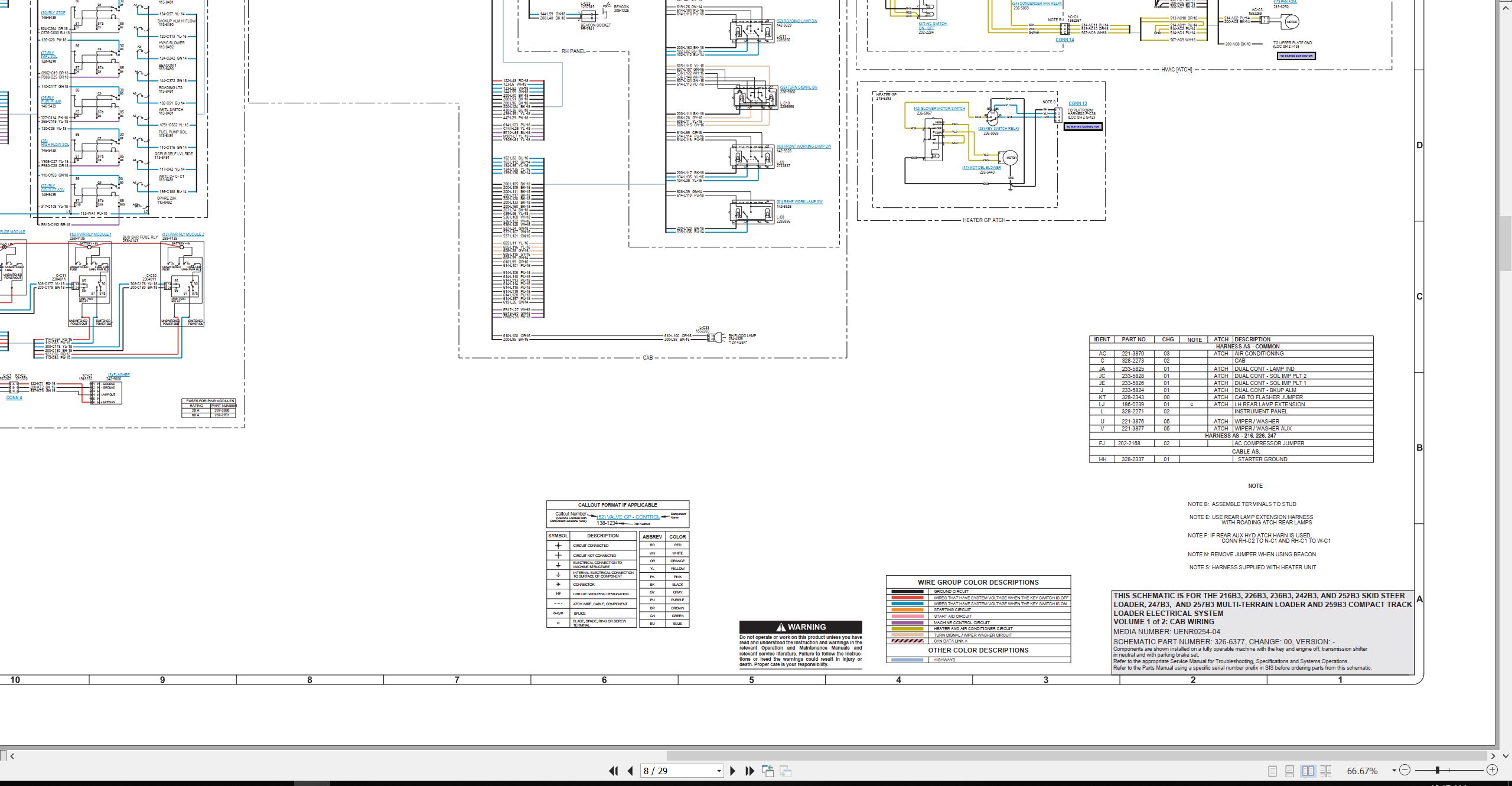Open the (14) MOT DBL Blower link
1512x786 pixels.
pyautogui.click(x=982, y=167)
